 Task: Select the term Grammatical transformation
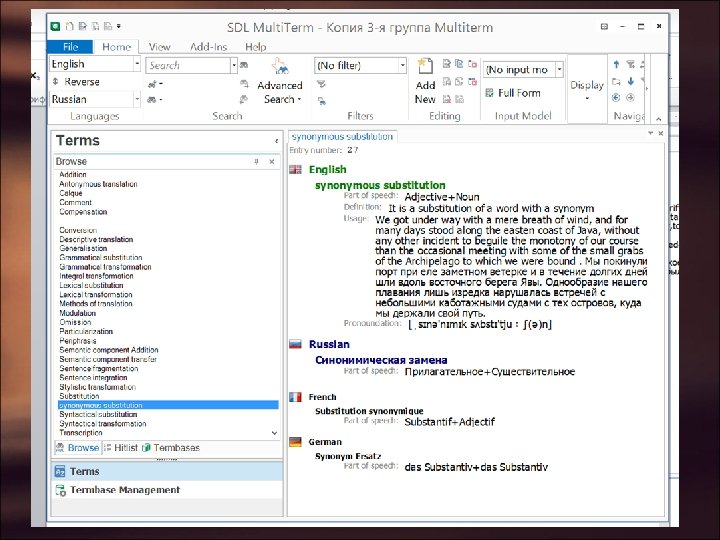(x=105, y=267)
